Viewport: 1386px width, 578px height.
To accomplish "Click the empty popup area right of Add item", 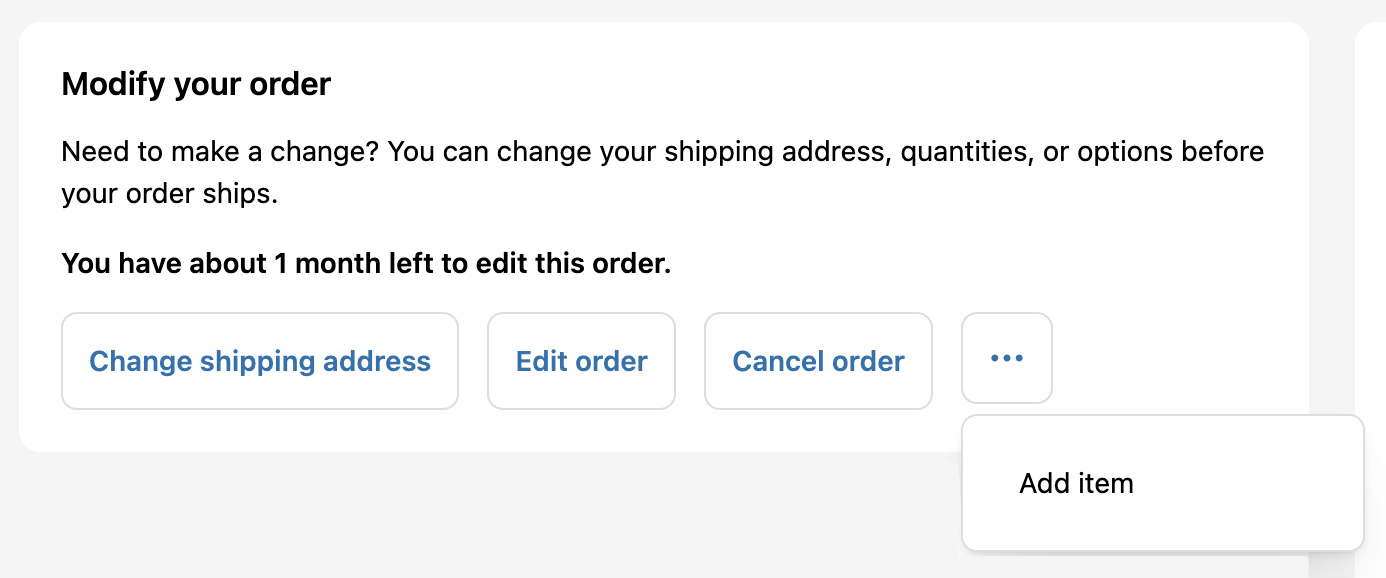I will (1260, 484).
